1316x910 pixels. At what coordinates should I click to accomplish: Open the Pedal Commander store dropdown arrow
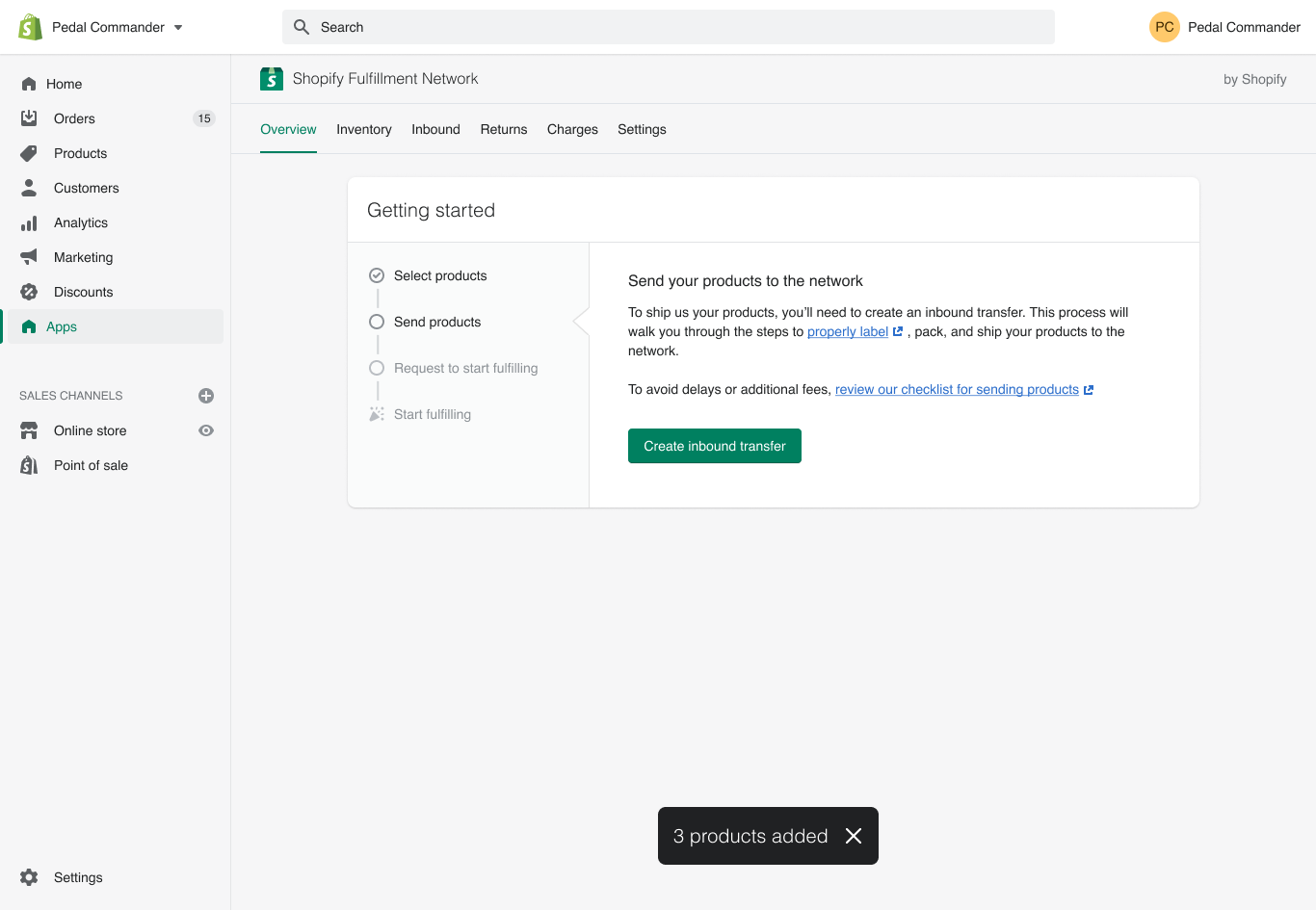pyautogui.click(x=178, y=28)
